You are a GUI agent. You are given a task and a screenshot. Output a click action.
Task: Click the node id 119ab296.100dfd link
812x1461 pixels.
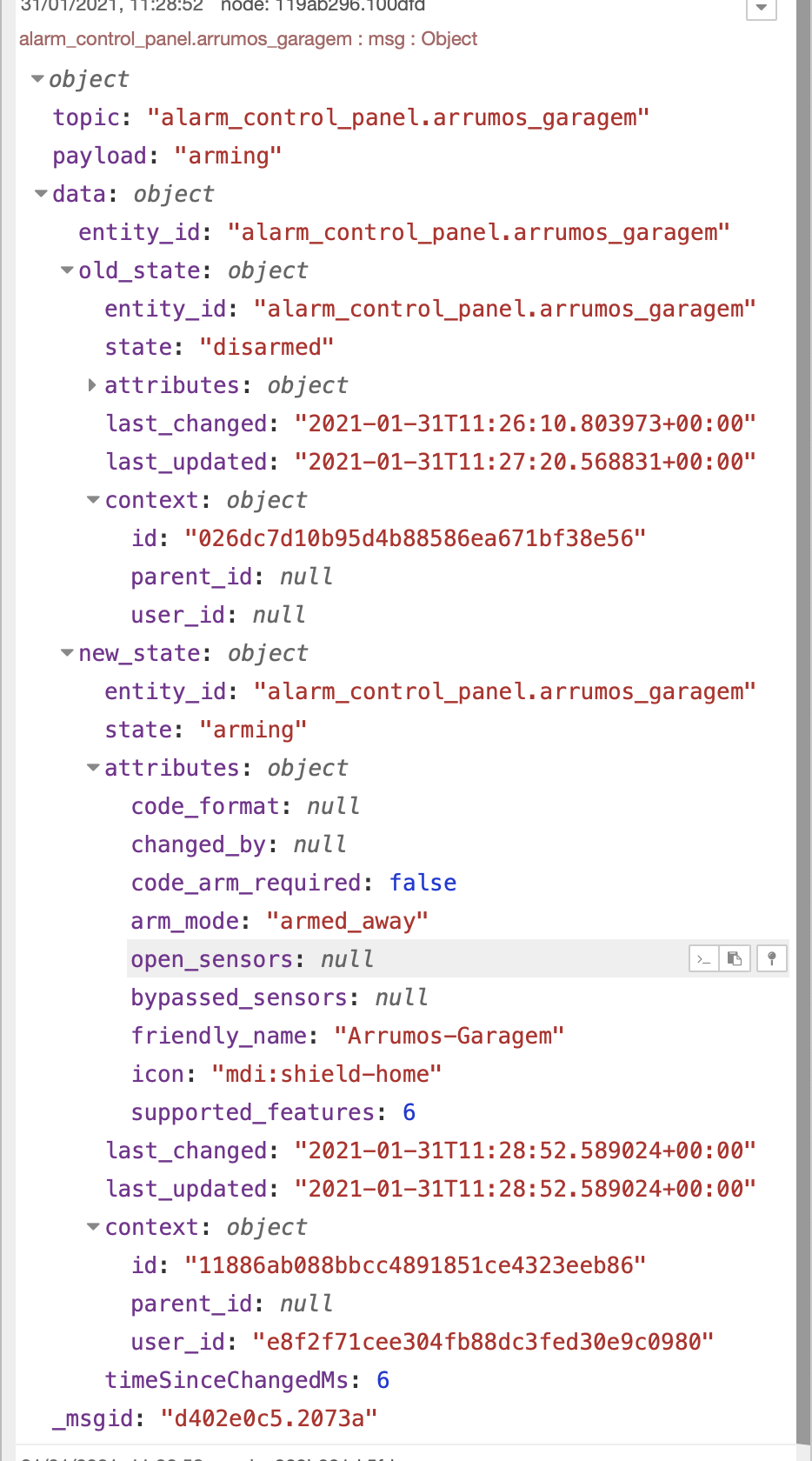coord(341,6)
